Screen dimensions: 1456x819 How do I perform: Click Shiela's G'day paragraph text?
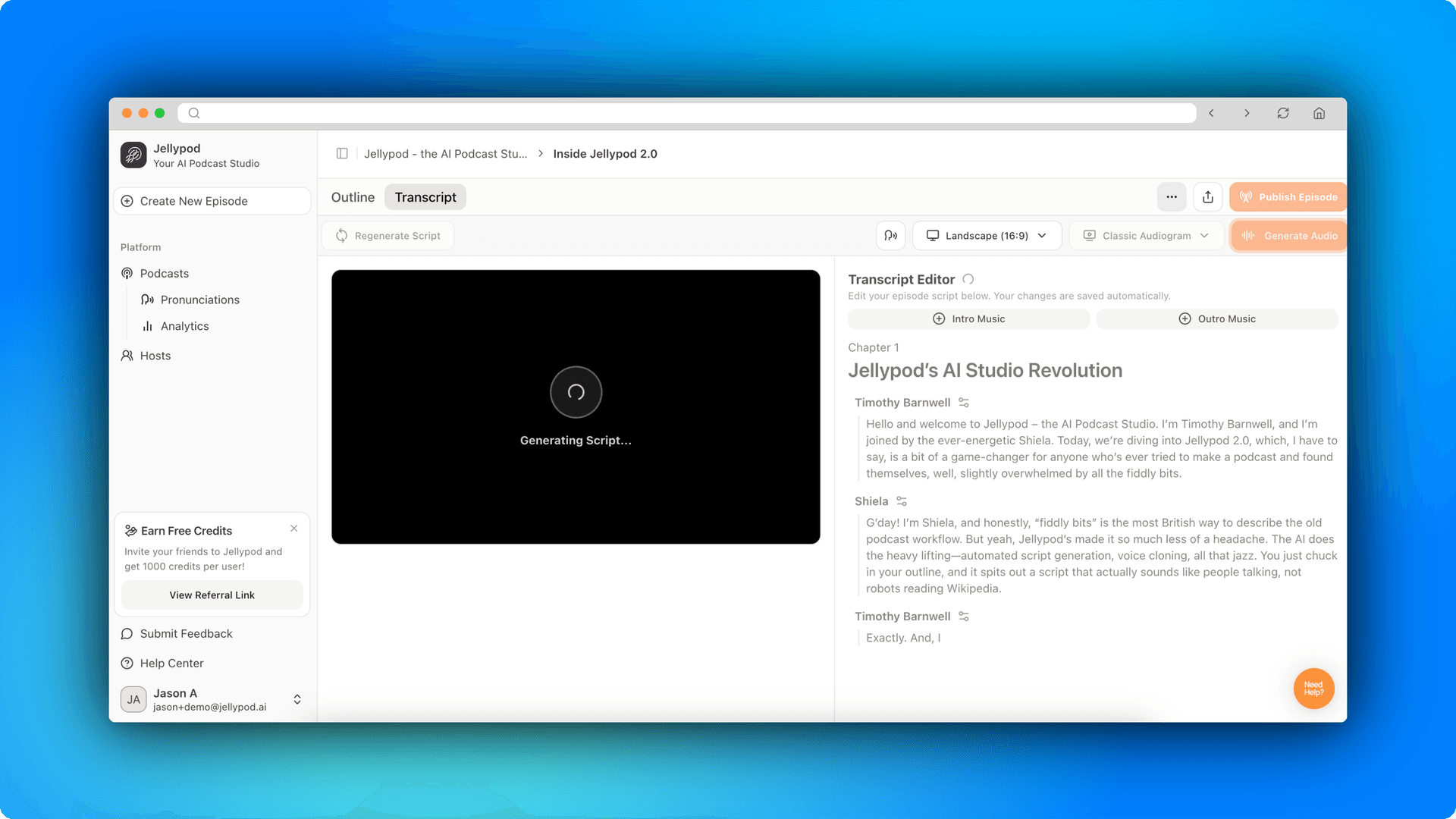[1102, 556]
